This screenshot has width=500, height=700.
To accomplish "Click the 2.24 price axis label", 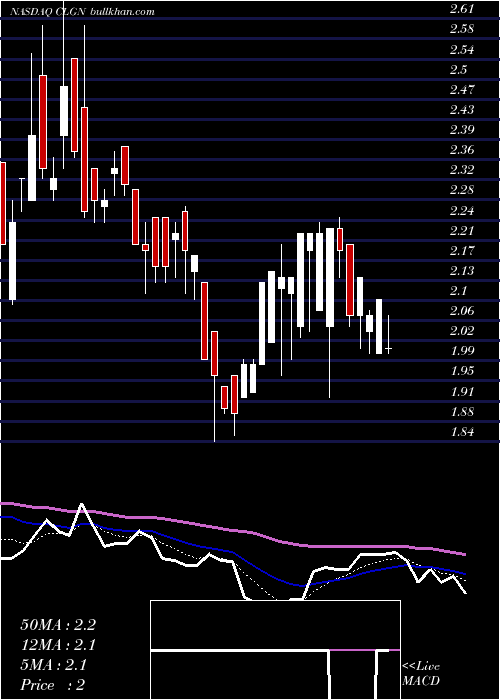I will [461, 211].
